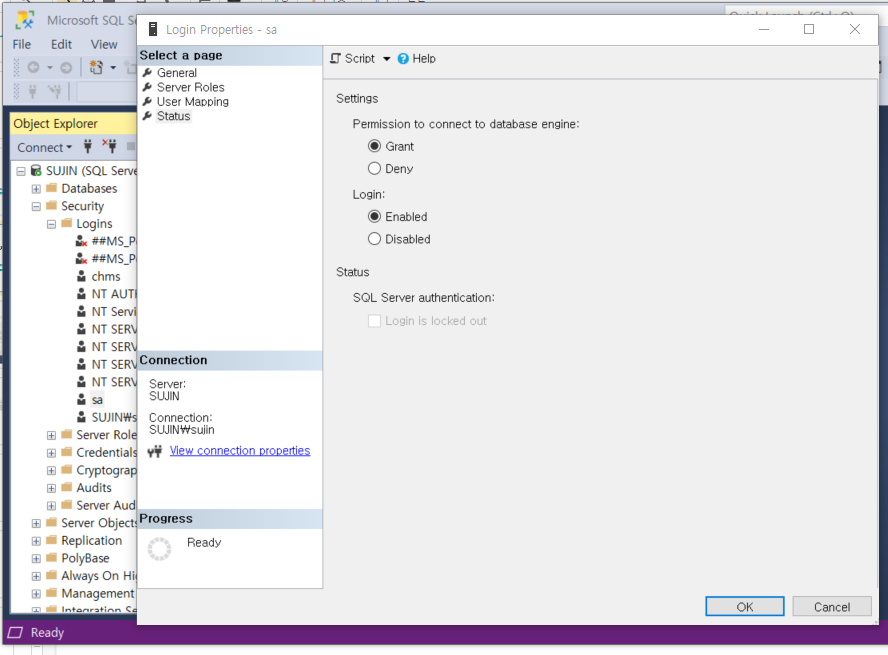Click the first ##MS_P disabled login icon
The width and height of the screenshot is (888, 655).
[82, 241]
